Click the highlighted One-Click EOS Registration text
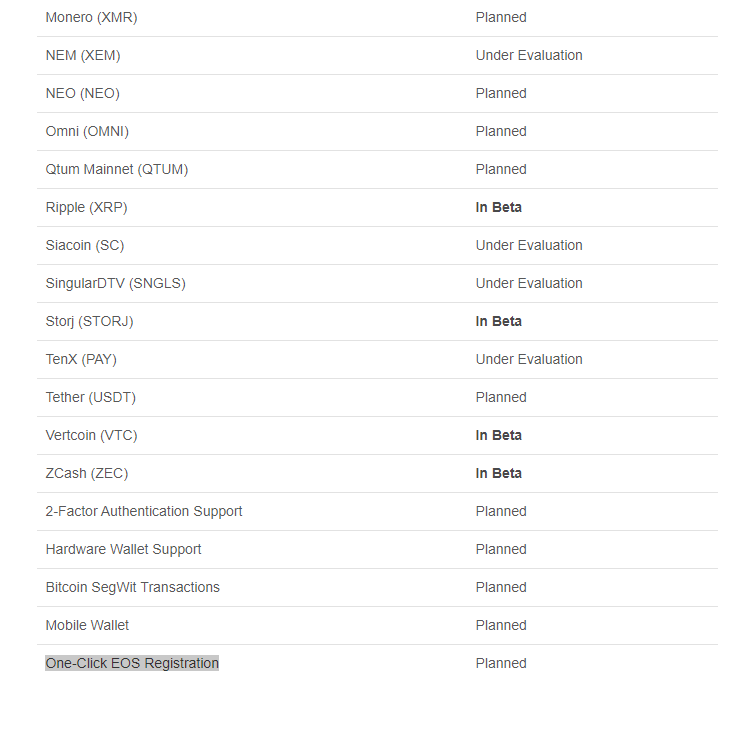 pyautogui.click(x=132, y=663)
